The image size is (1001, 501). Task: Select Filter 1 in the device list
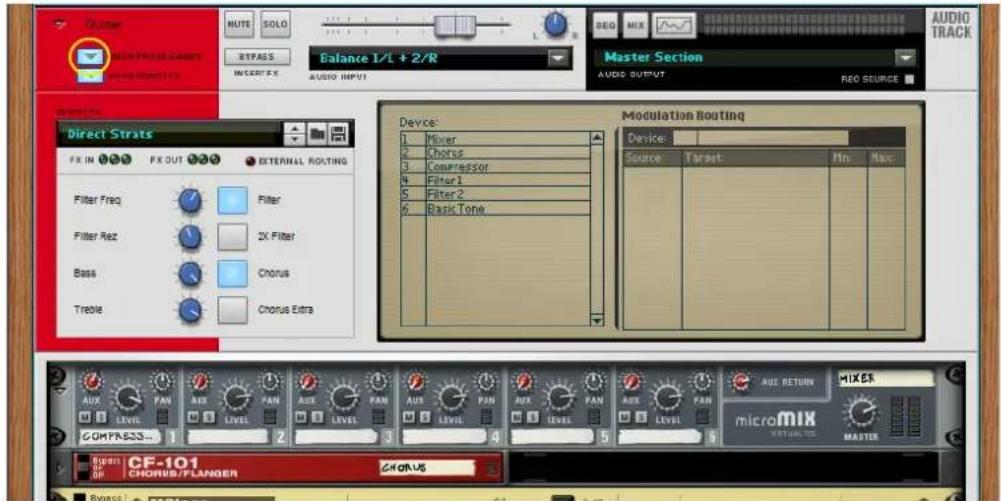495,181
